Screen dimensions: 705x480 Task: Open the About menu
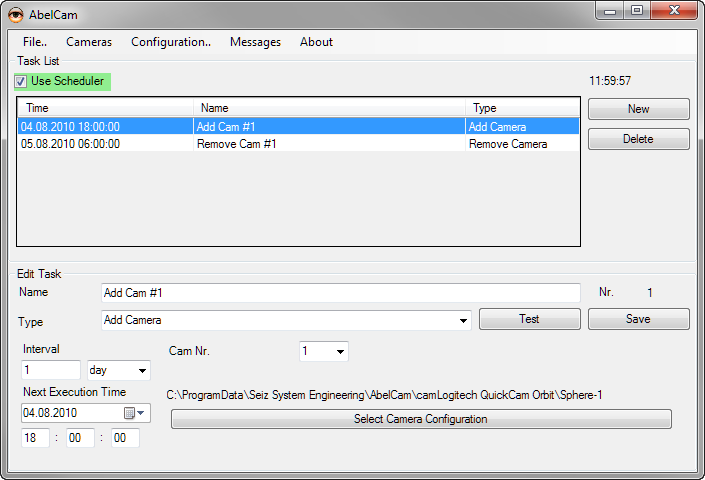tap(316, 42)
